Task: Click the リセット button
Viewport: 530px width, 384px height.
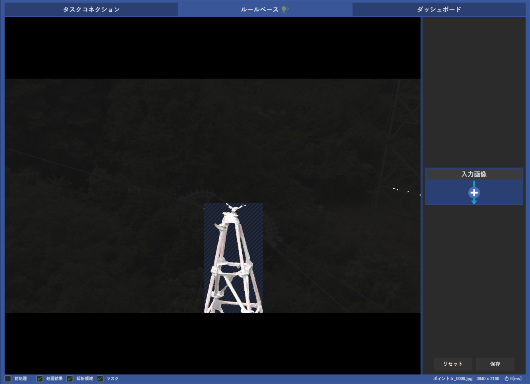Action: 453,364
